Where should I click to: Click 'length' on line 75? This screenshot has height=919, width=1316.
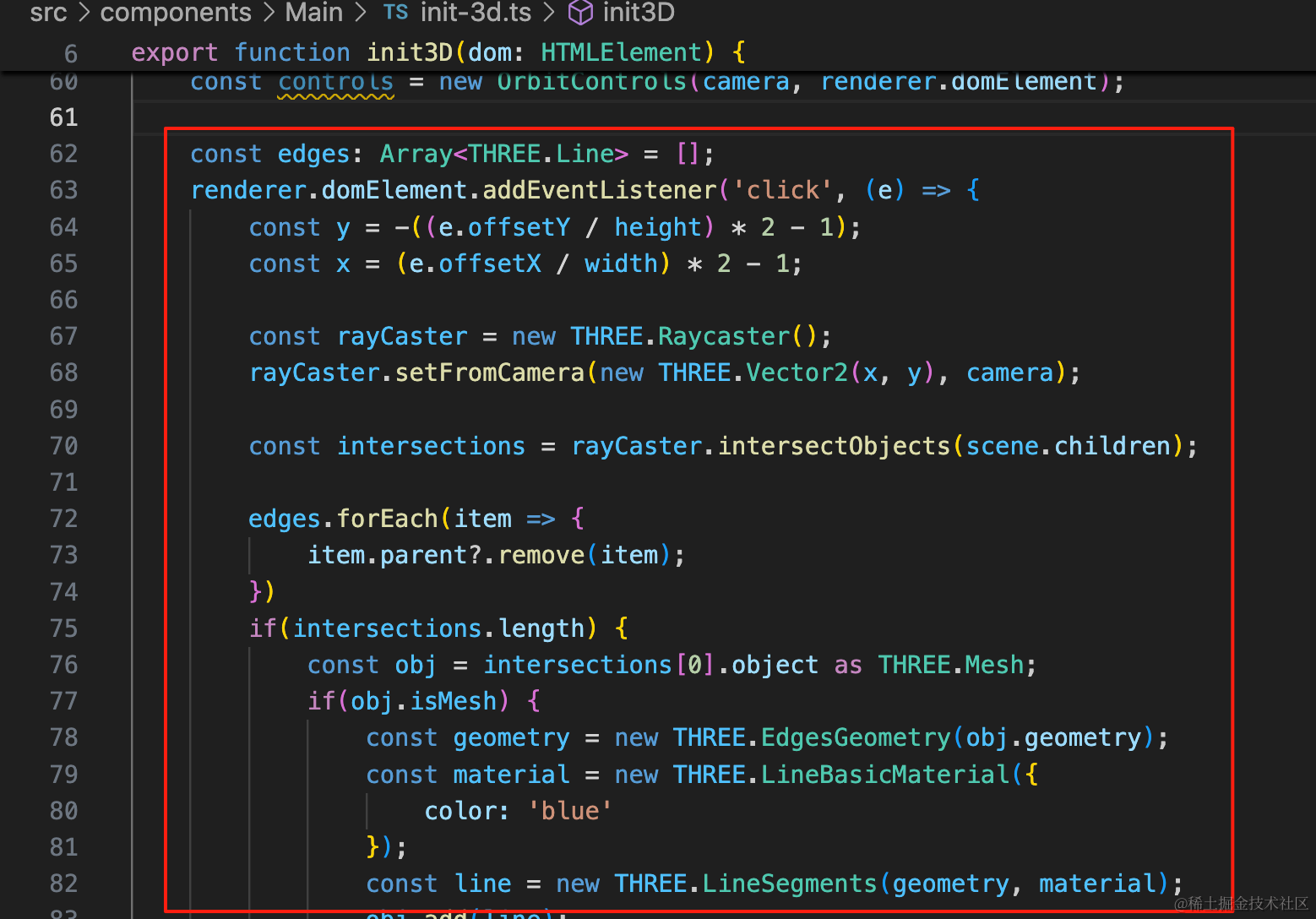541,628
